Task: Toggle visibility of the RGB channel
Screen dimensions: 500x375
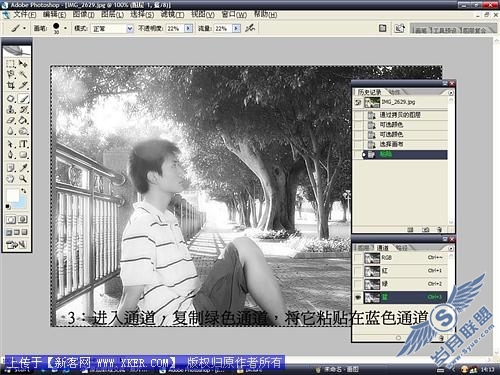Action: pos(358,258)
